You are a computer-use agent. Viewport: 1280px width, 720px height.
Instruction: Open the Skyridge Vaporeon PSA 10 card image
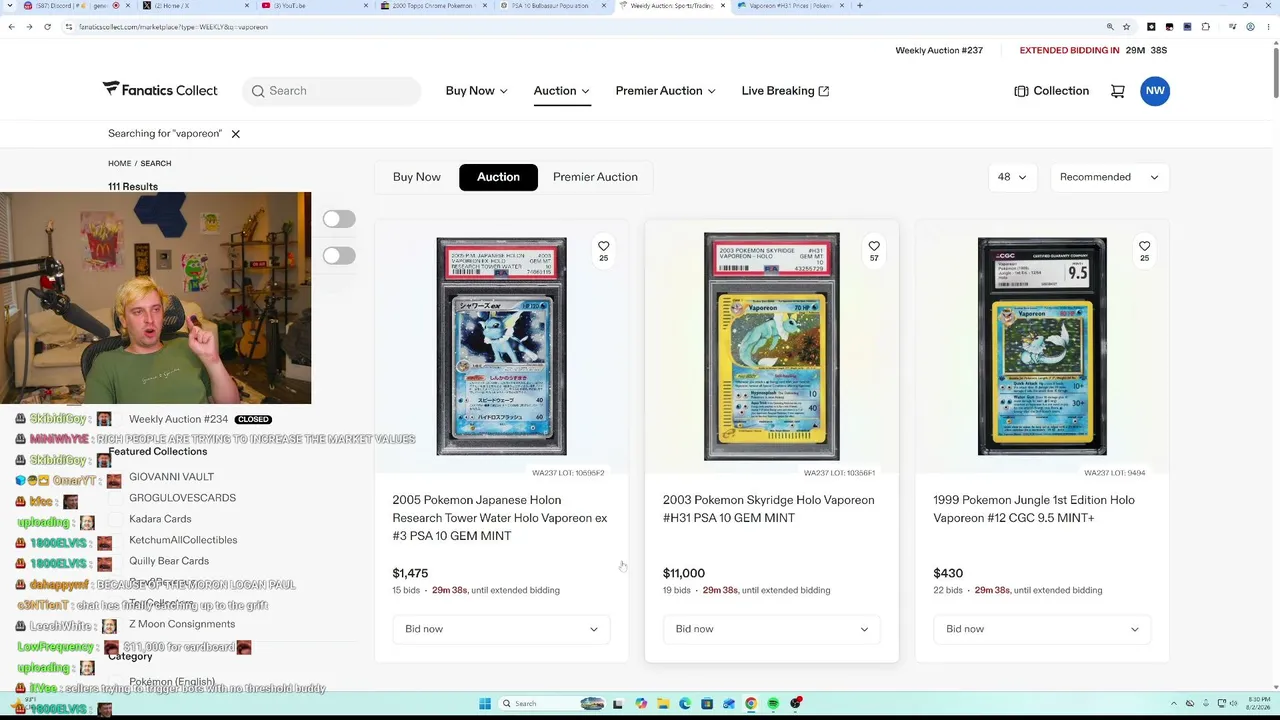tap(772, 346)
